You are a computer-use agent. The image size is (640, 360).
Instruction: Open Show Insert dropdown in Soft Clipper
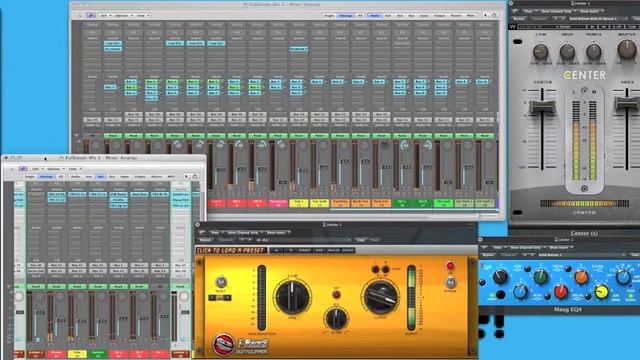click(x=277, y=233)
